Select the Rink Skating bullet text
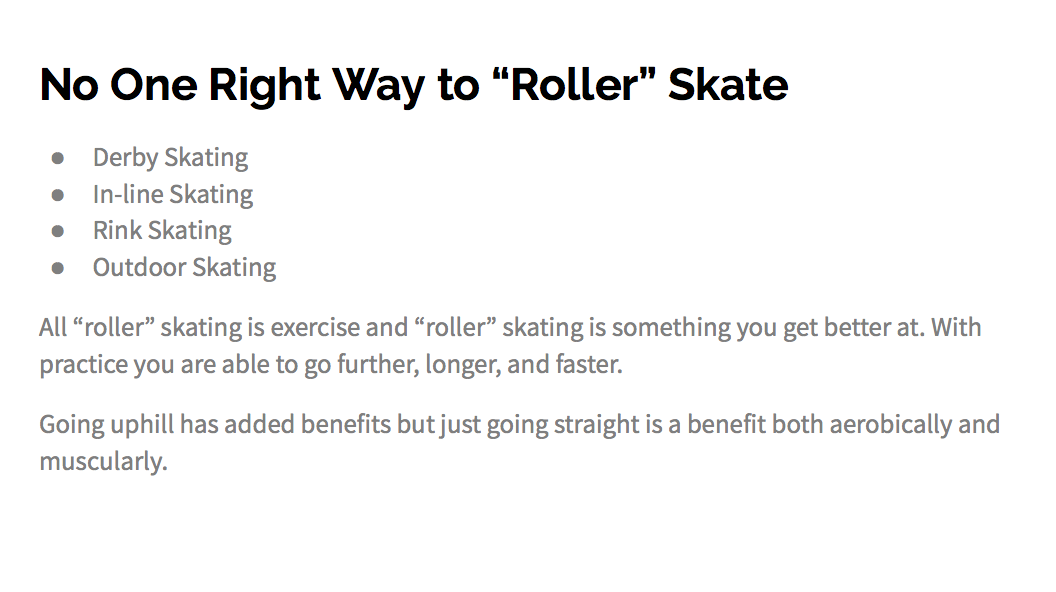This screenshot has width=1056, height=592. point(162,231)
